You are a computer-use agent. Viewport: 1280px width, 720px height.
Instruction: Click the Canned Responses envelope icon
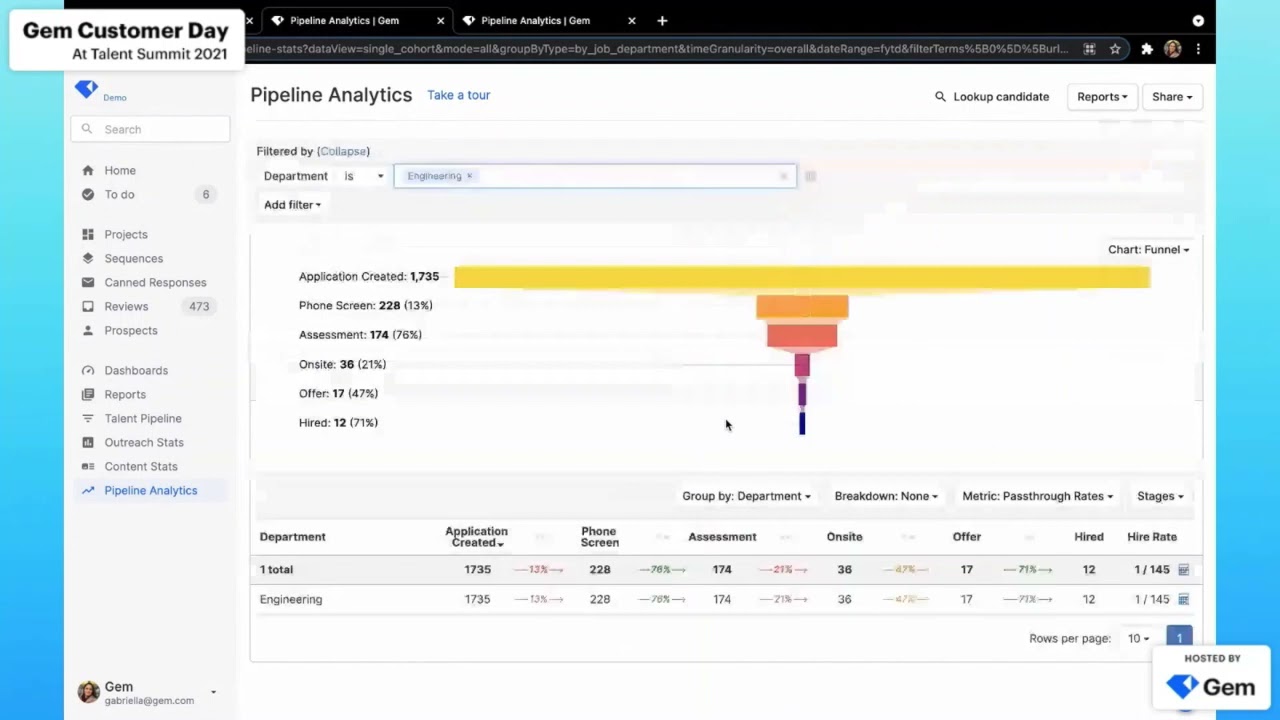pos(88,282)
